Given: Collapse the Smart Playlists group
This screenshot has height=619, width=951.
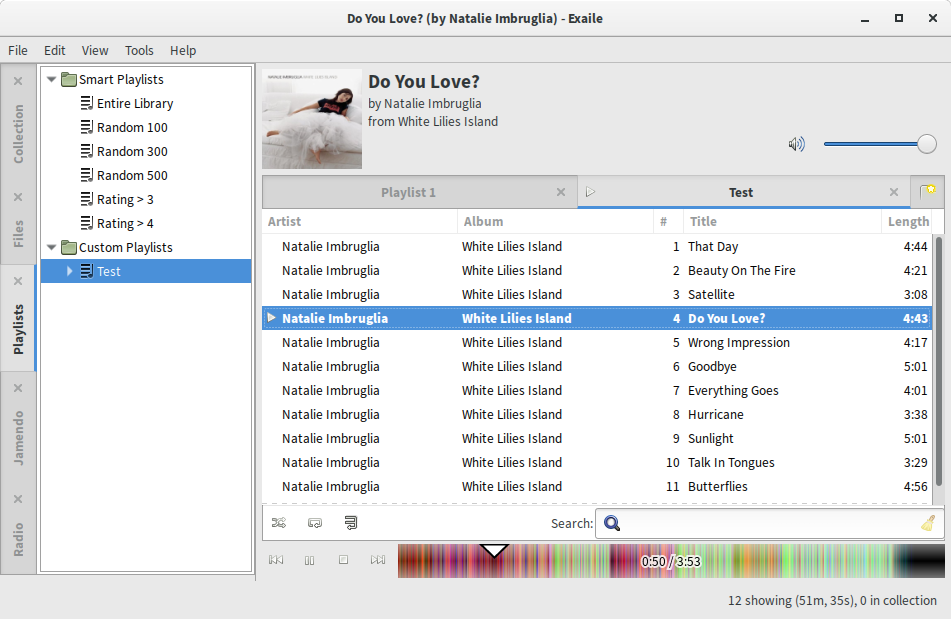Looking at the screenshot, I should point(52,79).
